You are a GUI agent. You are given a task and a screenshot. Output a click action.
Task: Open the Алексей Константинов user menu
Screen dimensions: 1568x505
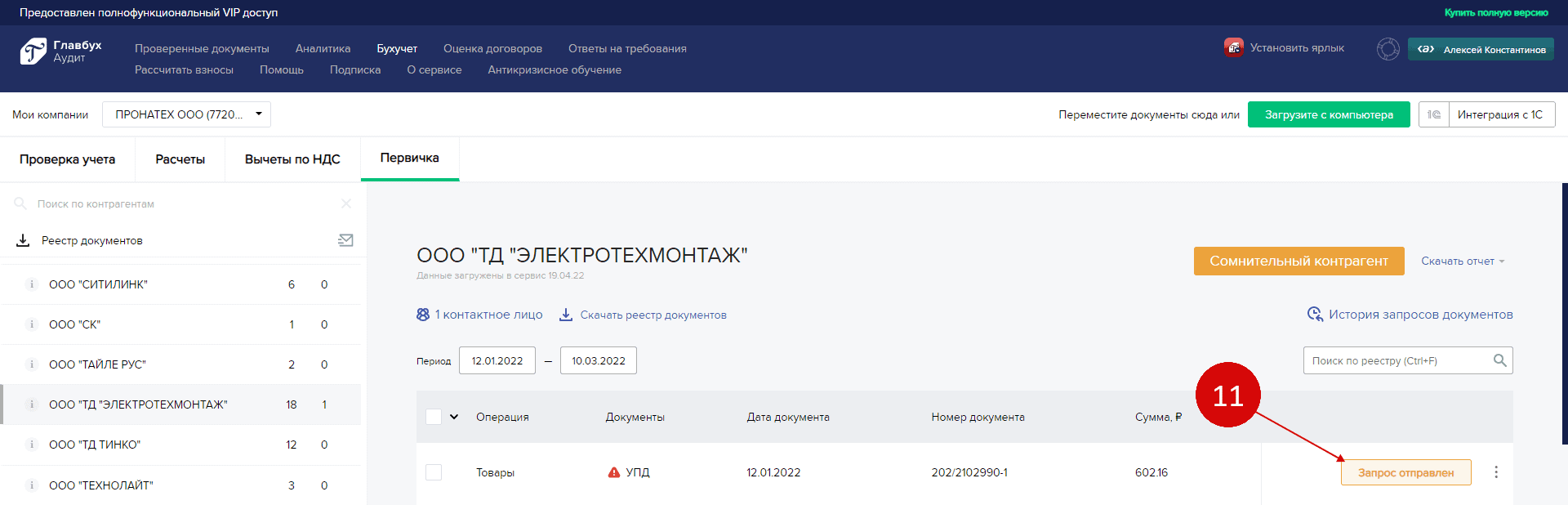[x=1481, y=49]
